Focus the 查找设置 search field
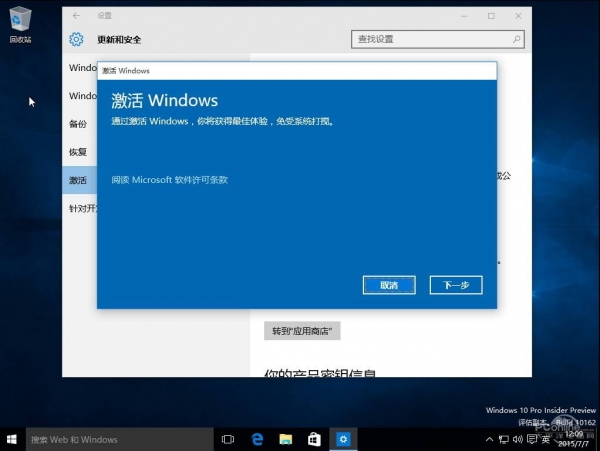Screen dimensions: 600x451 (430, 39)
